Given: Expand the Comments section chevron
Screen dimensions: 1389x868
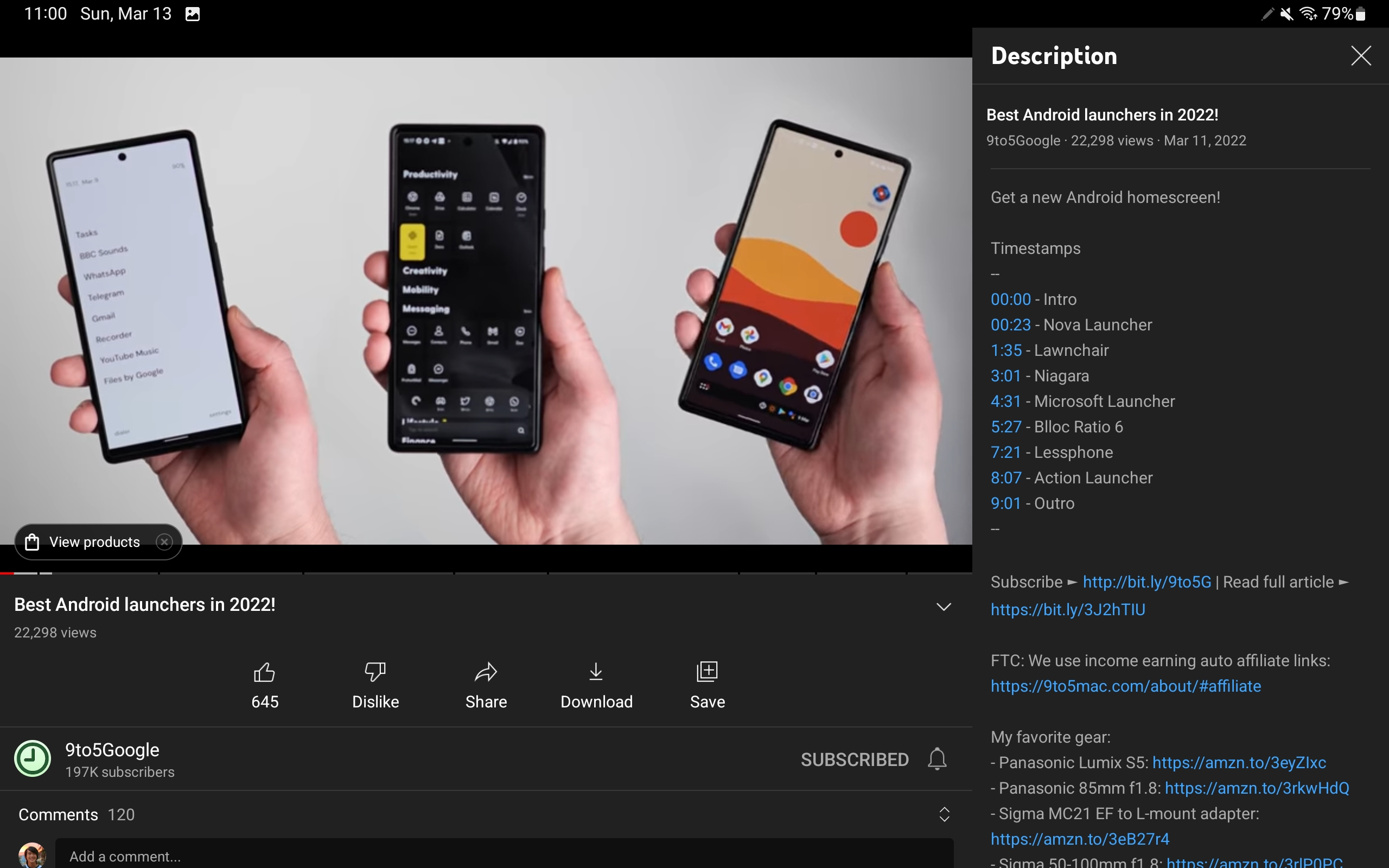Looking at the screenshot, I should tap(944, 815).
